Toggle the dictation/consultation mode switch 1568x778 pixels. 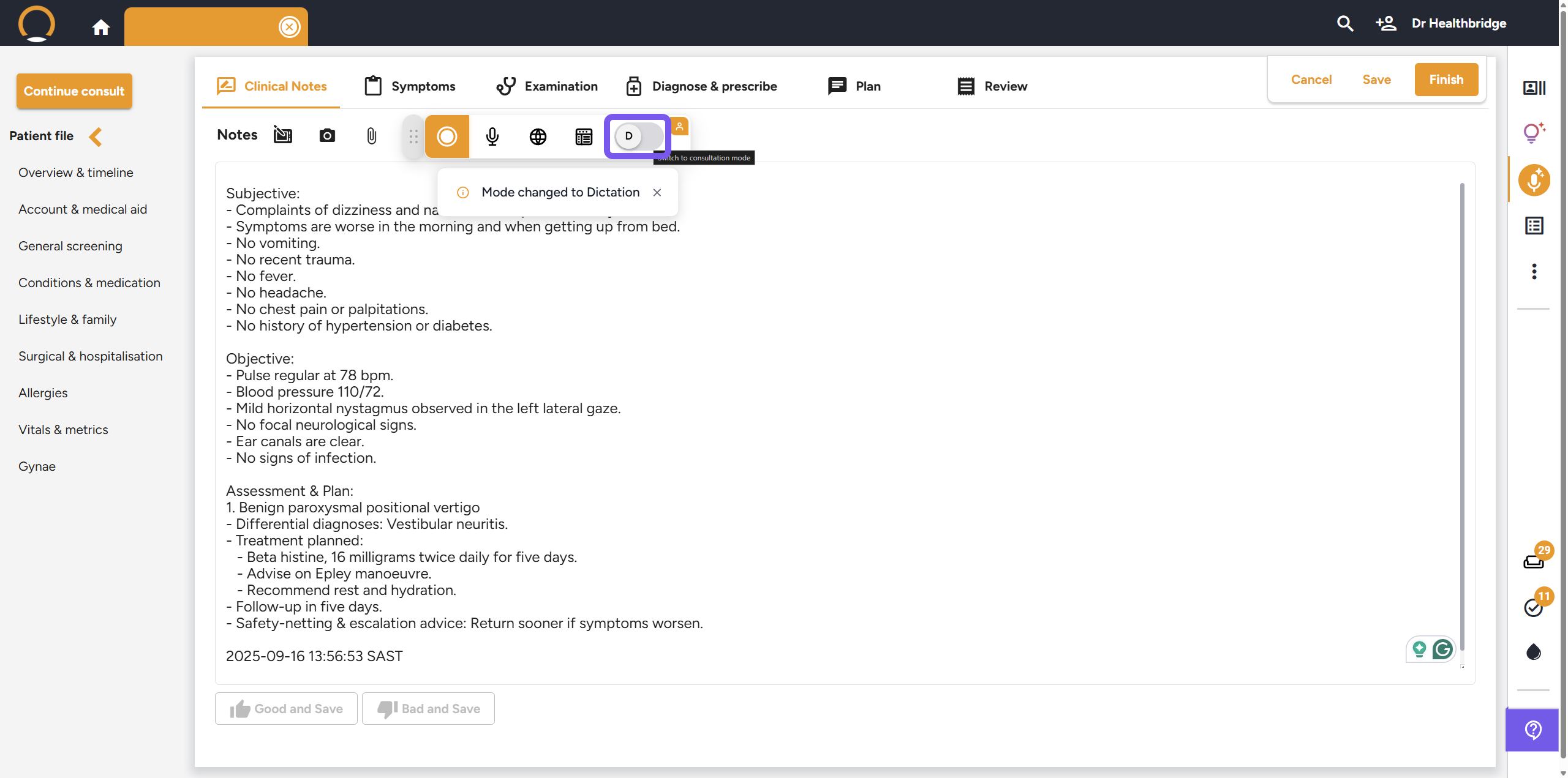click(x=638, y=136)
